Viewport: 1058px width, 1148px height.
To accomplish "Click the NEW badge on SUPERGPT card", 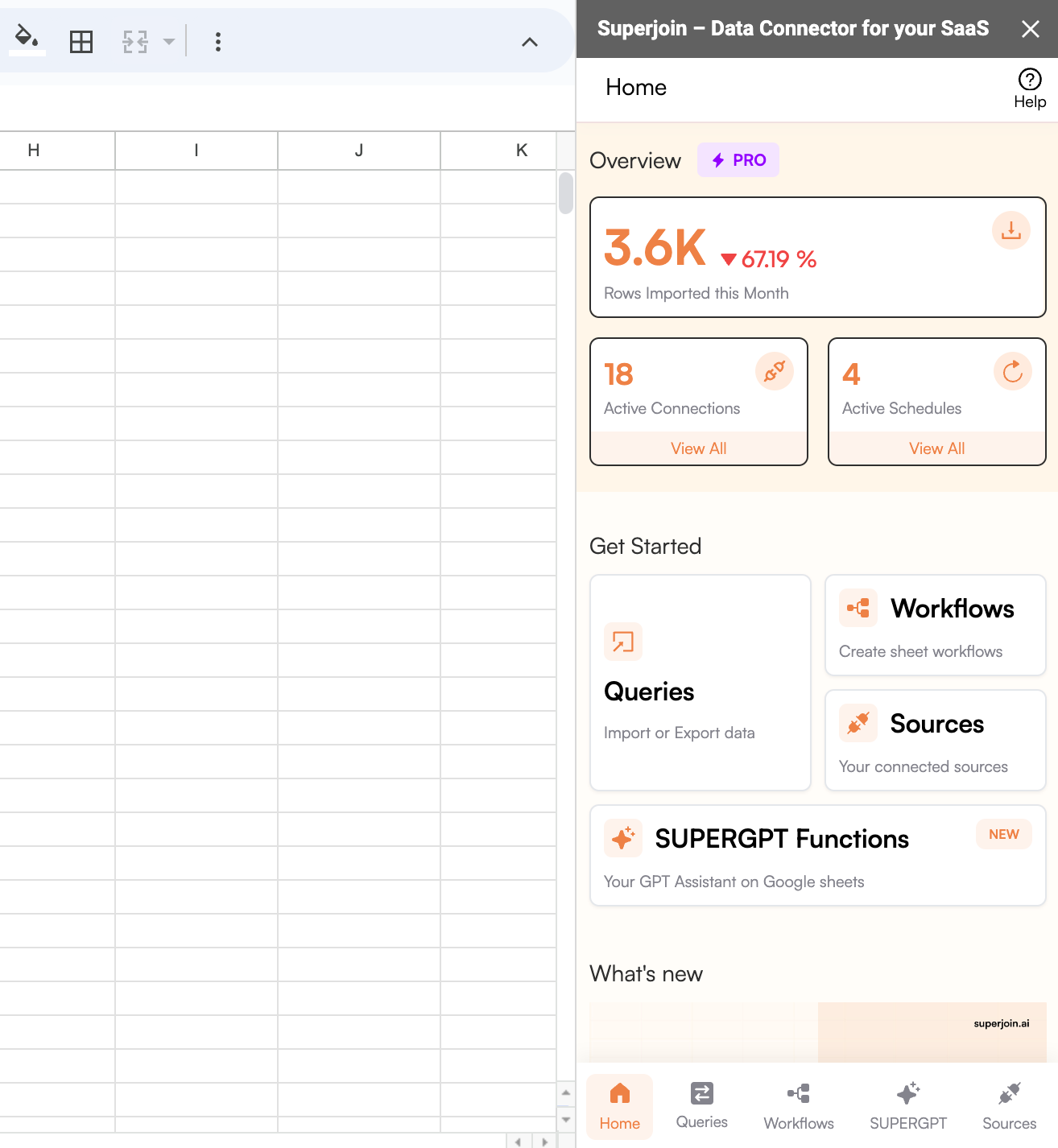I will (1004, 834).
